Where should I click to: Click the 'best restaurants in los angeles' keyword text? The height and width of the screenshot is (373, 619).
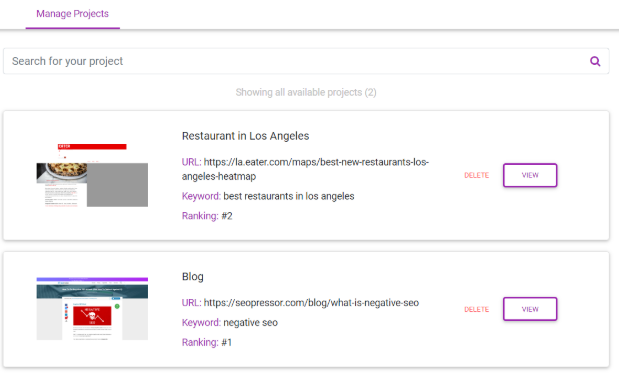click(289, 196)
